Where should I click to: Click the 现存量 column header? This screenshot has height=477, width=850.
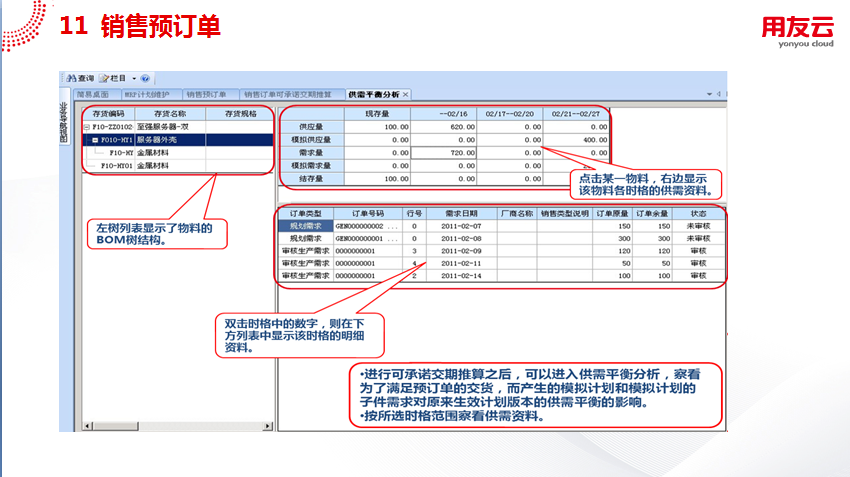(377, 114)
